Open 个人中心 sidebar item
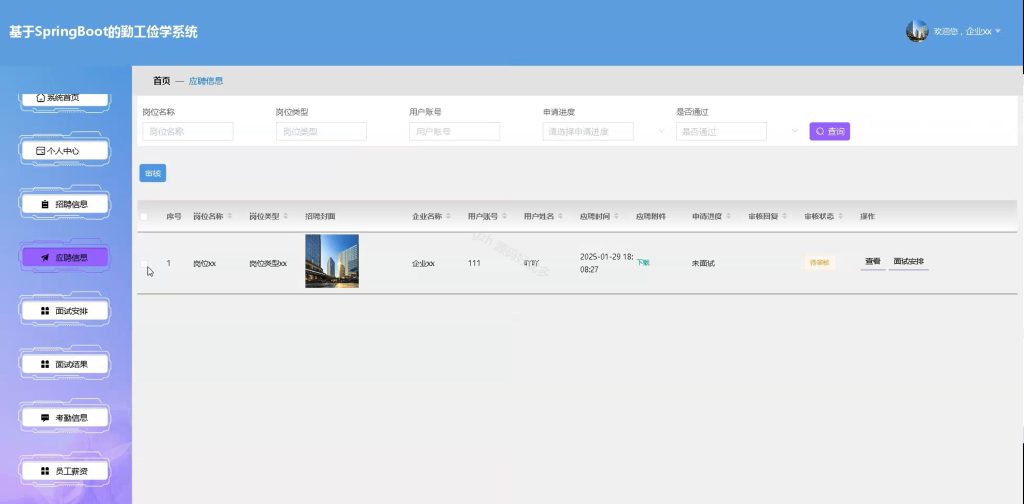This screenshot has width=1024, height=504. (65, 151)
